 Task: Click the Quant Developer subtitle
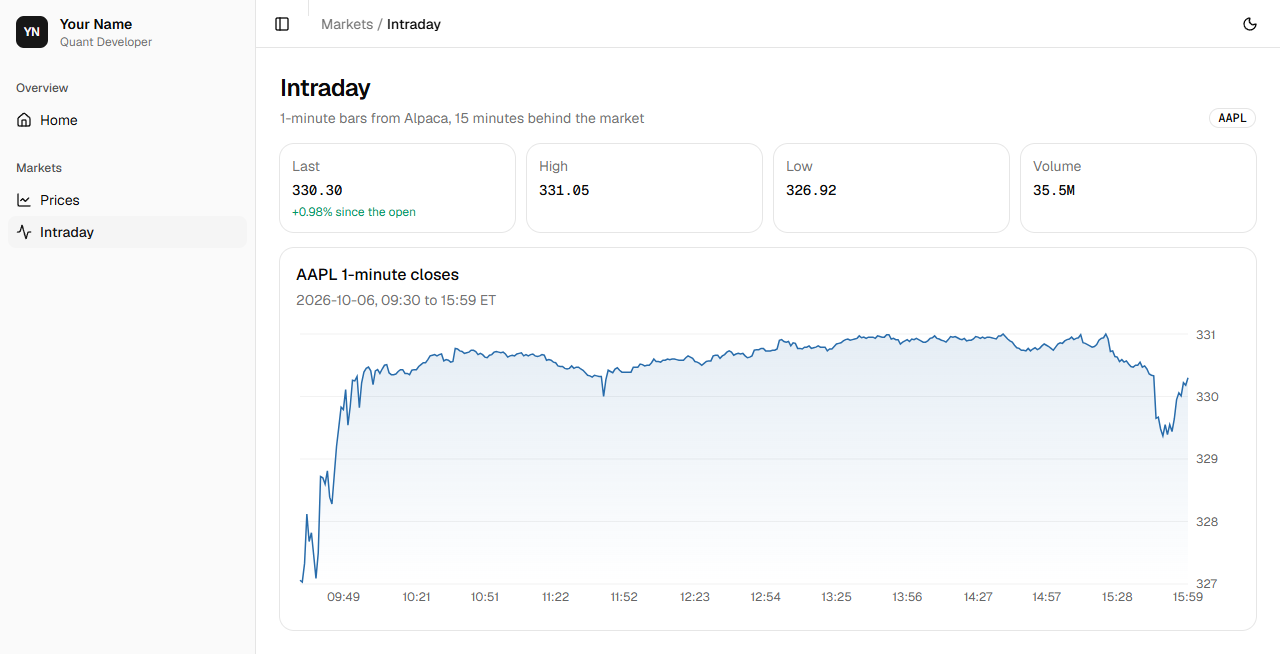pyautogui.click(x=106, y=42)
